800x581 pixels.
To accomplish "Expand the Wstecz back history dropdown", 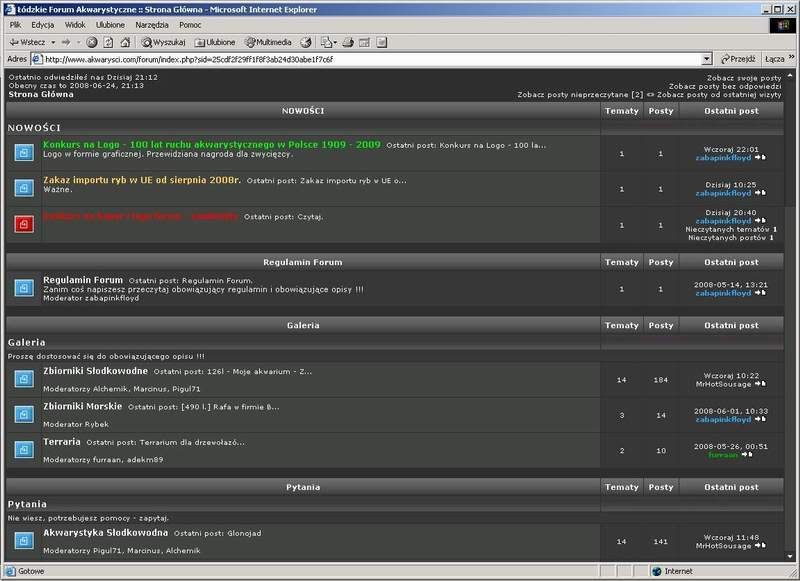I will (x=52, y=42).
